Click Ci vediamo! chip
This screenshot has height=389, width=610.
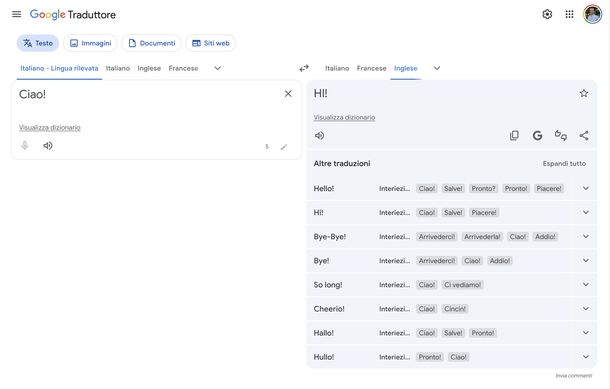pos(463,285)
